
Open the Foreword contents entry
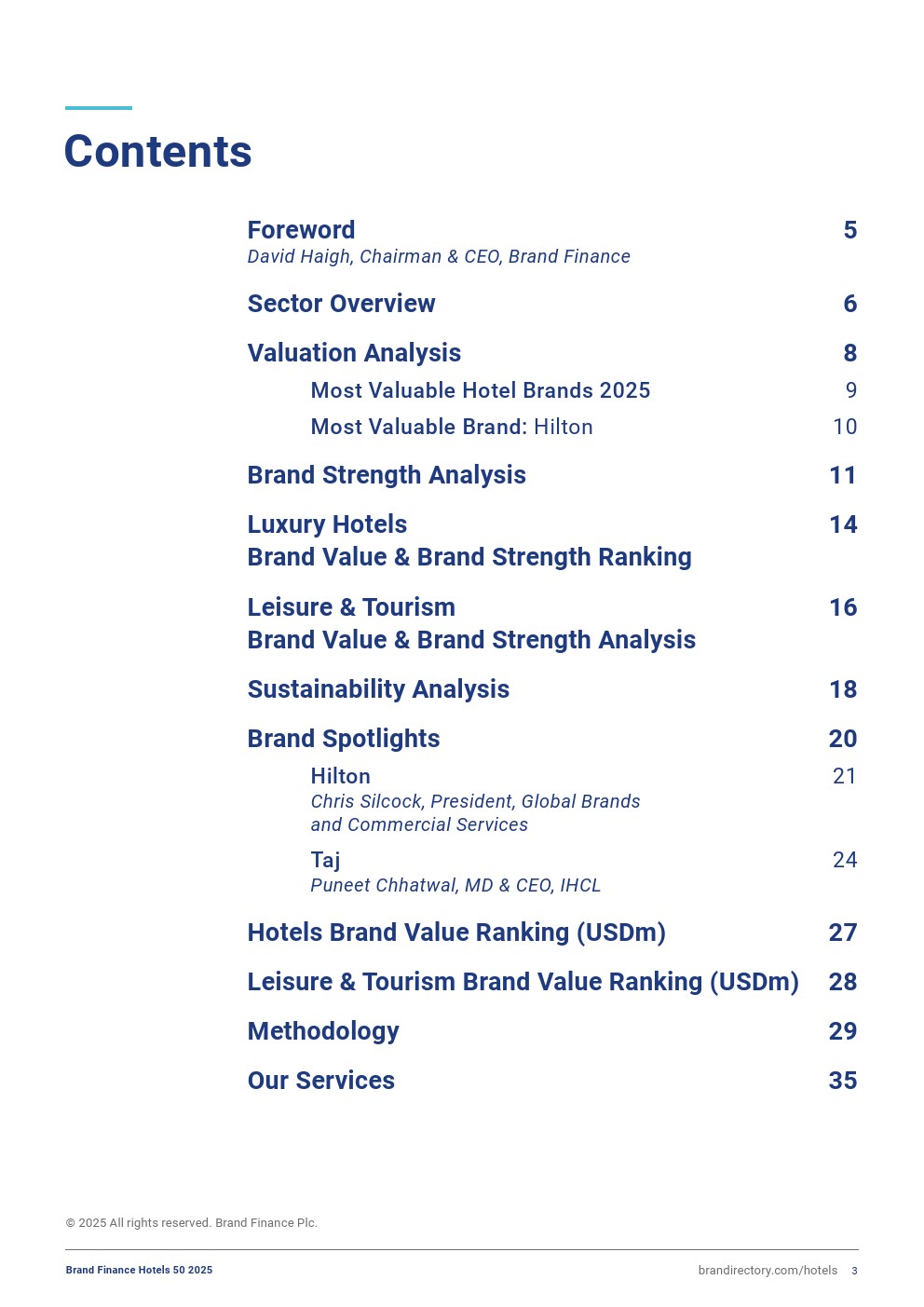301,230
